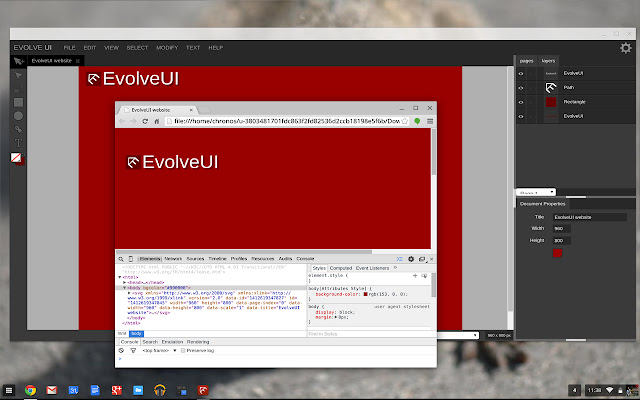Clear console with the ban icon

(121, 351)
